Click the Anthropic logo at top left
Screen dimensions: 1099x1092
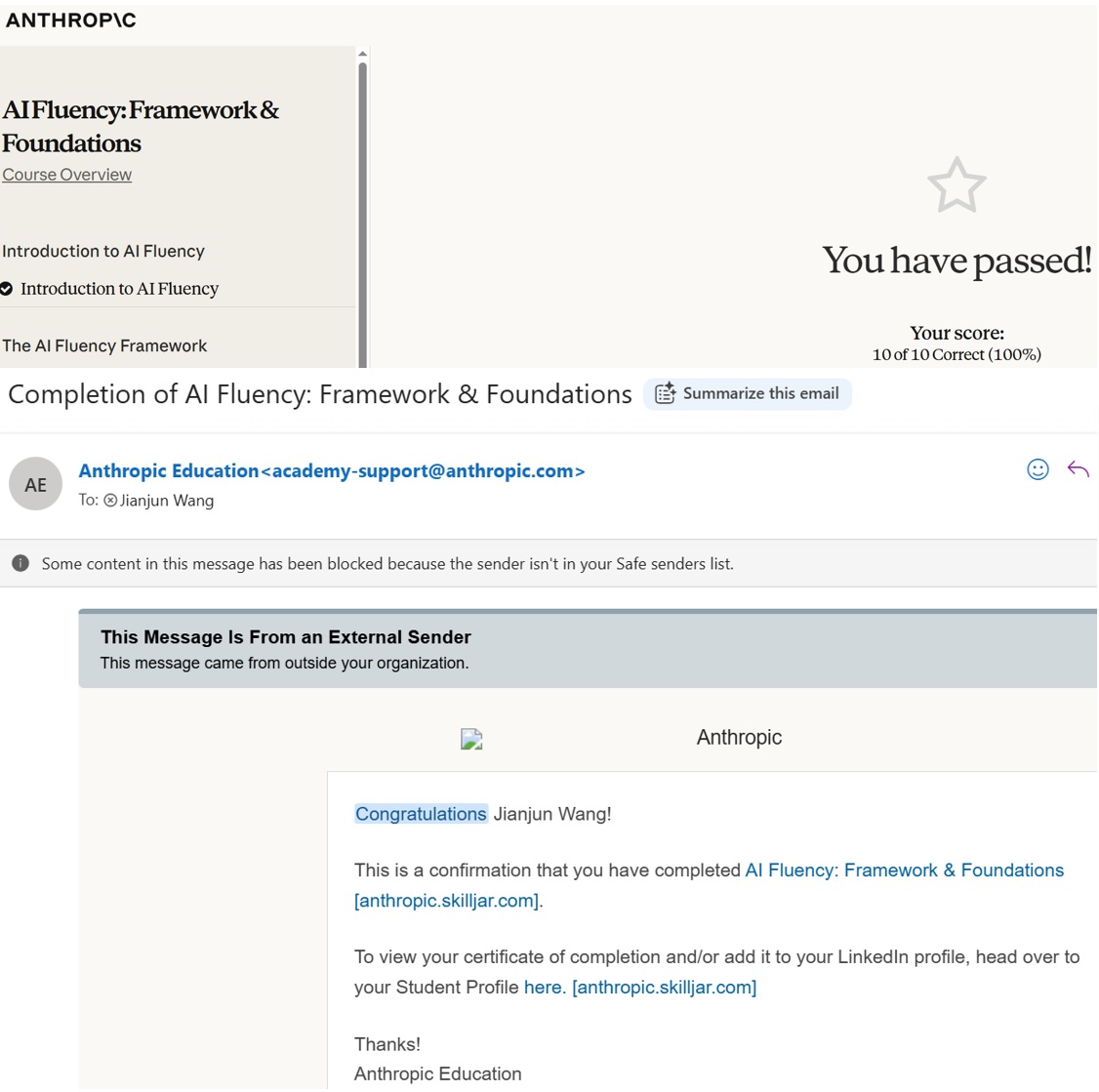click(x=71, y=20)
